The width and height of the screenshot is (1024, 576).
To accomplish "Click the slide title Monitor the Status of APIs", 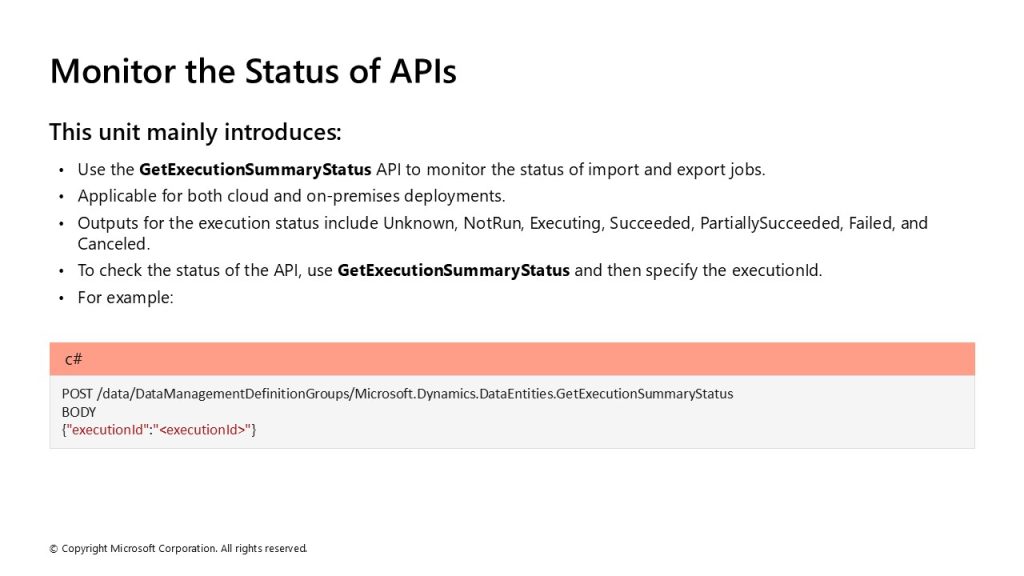I will pyautogui.click(x=253, y=71).
